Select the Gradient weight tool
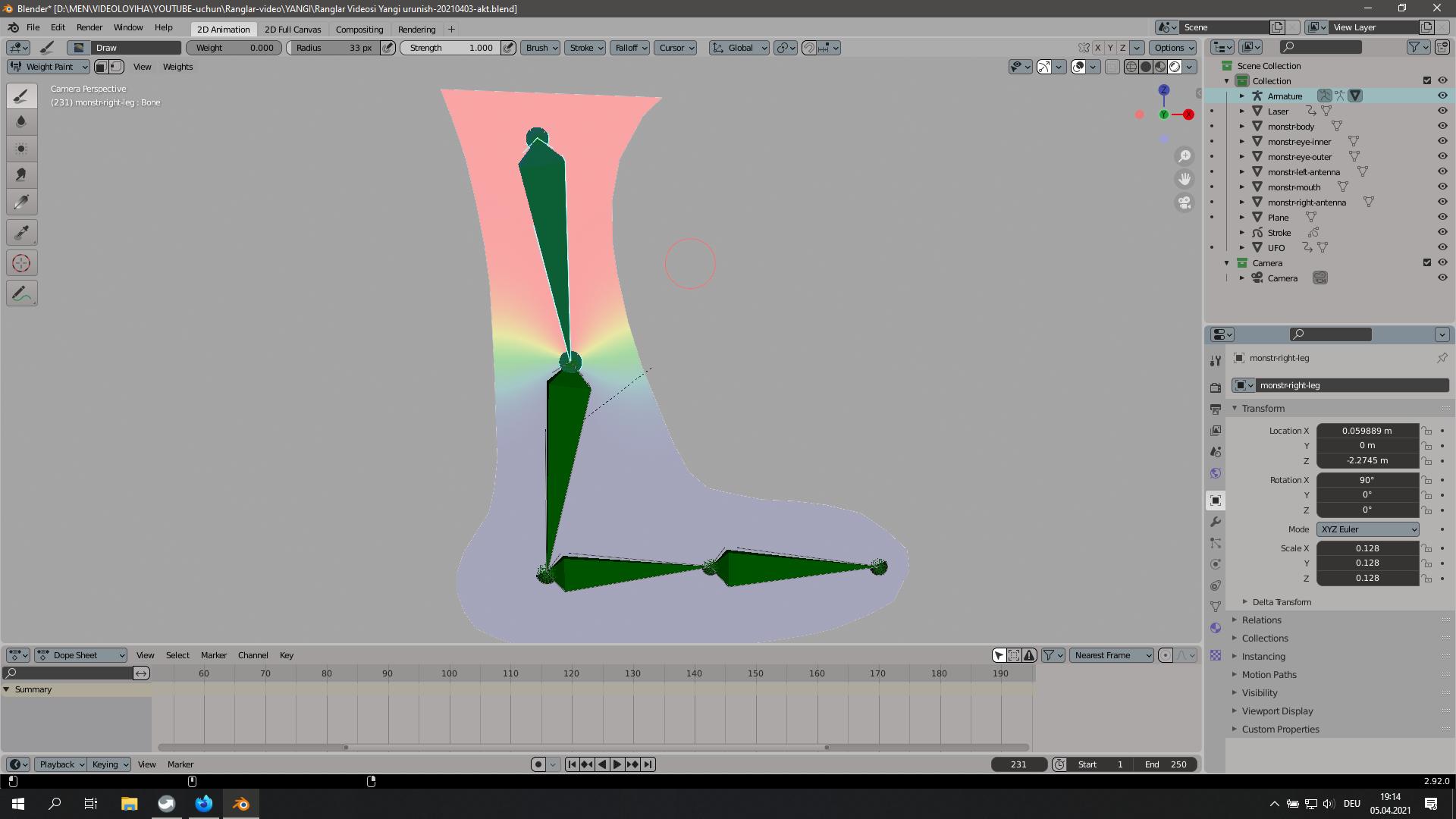The height and width of the screenshot is (819, 1456). [x=21, y=202]
